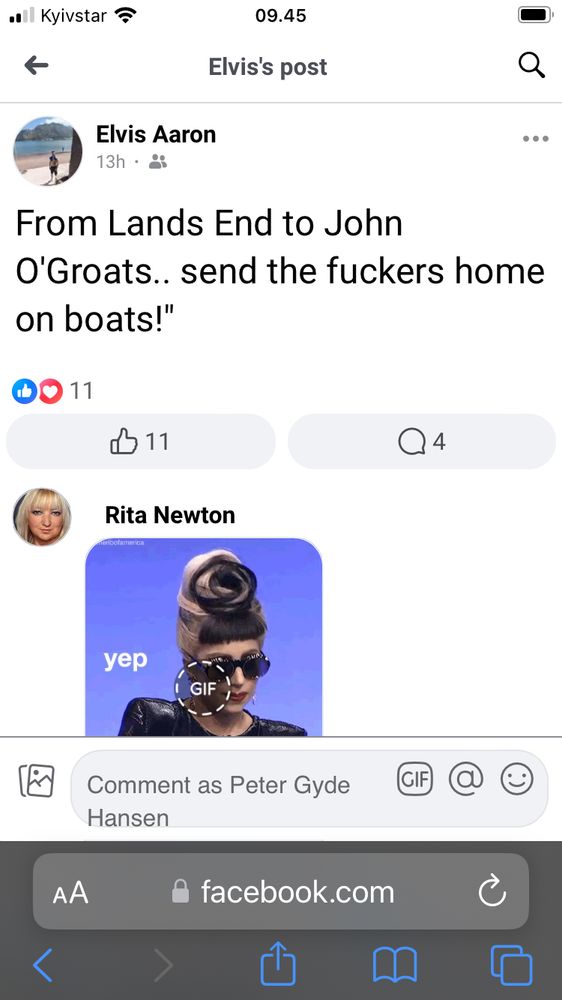Tap the Like button showing 11
The height and width of the screenshot is (1000, 562).
tap(140, 441)
